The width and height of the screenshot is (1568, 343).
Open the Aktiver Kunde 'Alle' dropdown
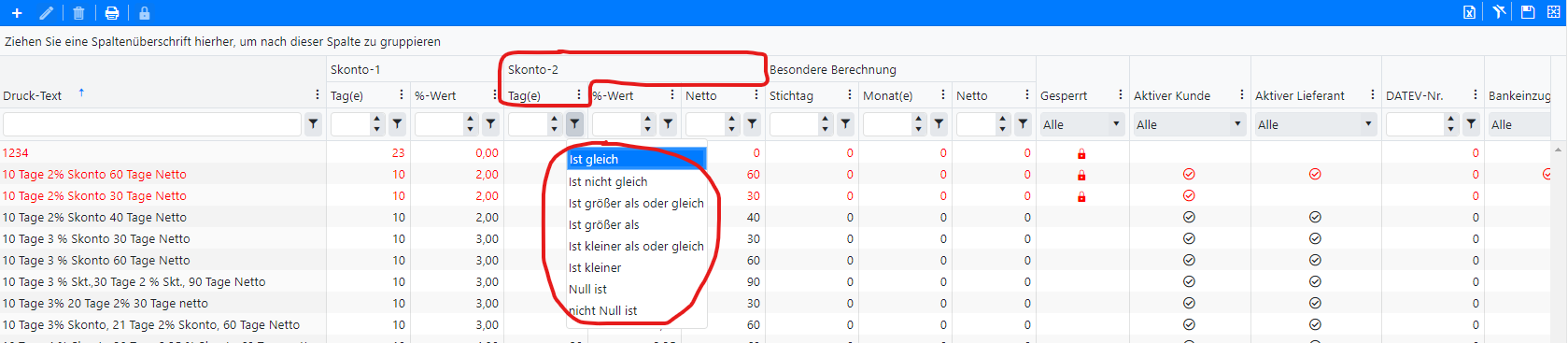click(1189, 124)
